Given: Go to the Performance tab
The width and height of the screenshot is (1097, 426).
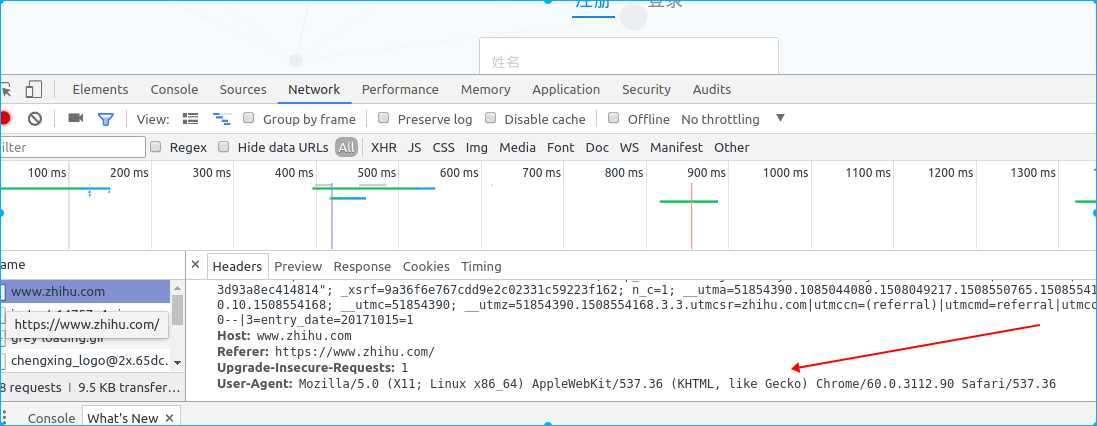Looking at the screenshot, I should pos(400,90).
